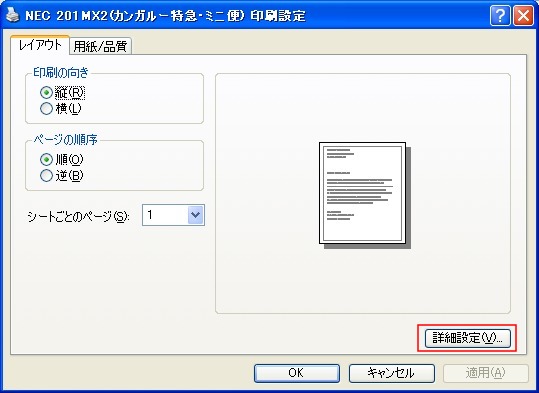
Task: Click the help question mark button
Action: coord(500,16)
